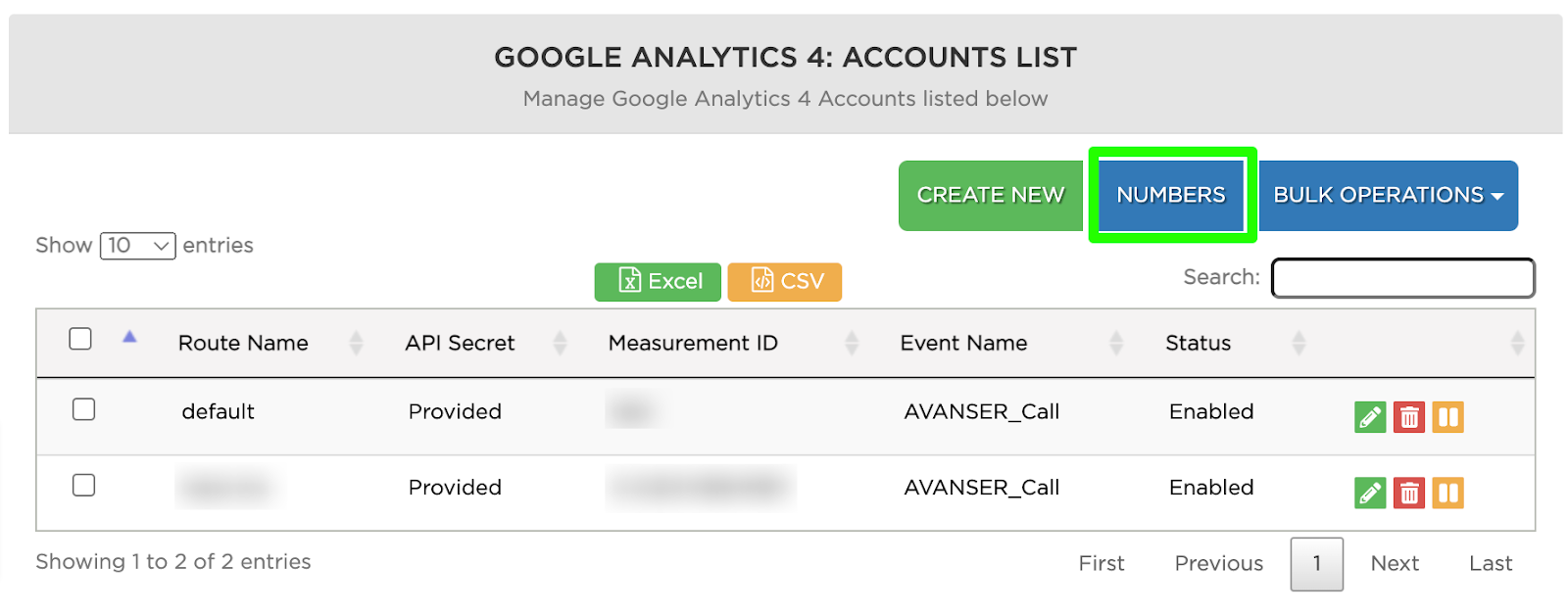Screen dimensions: 1568x612
Task: Click the blue ascending sort arrow
Action: [129, 337]
